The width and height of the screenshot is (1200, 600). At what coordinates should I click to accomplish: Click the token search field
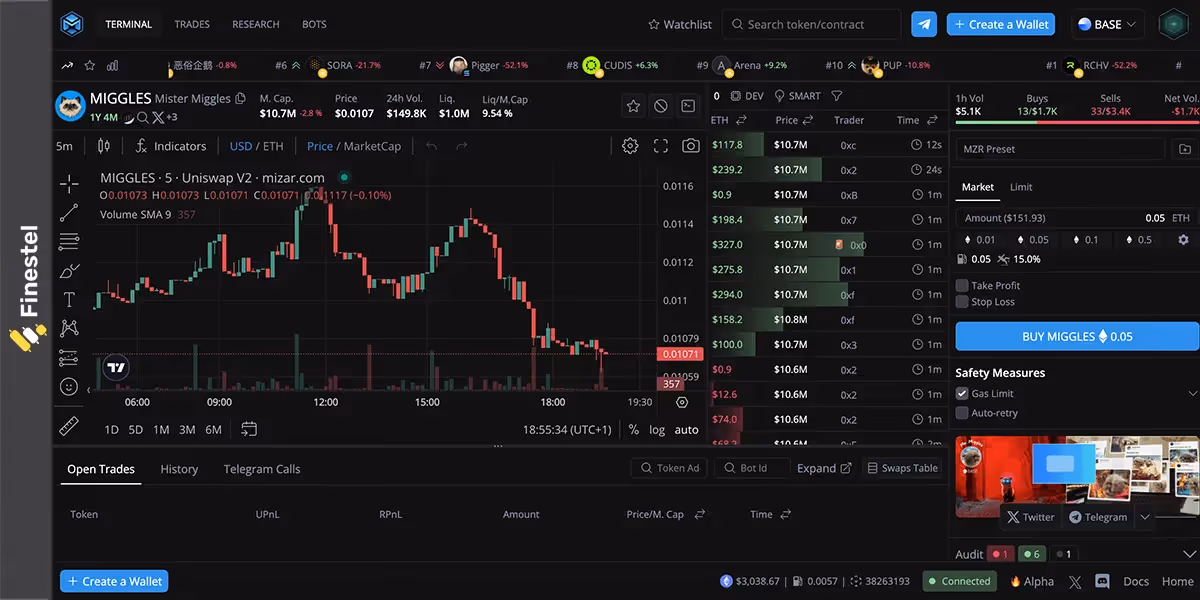pos(812,24)
